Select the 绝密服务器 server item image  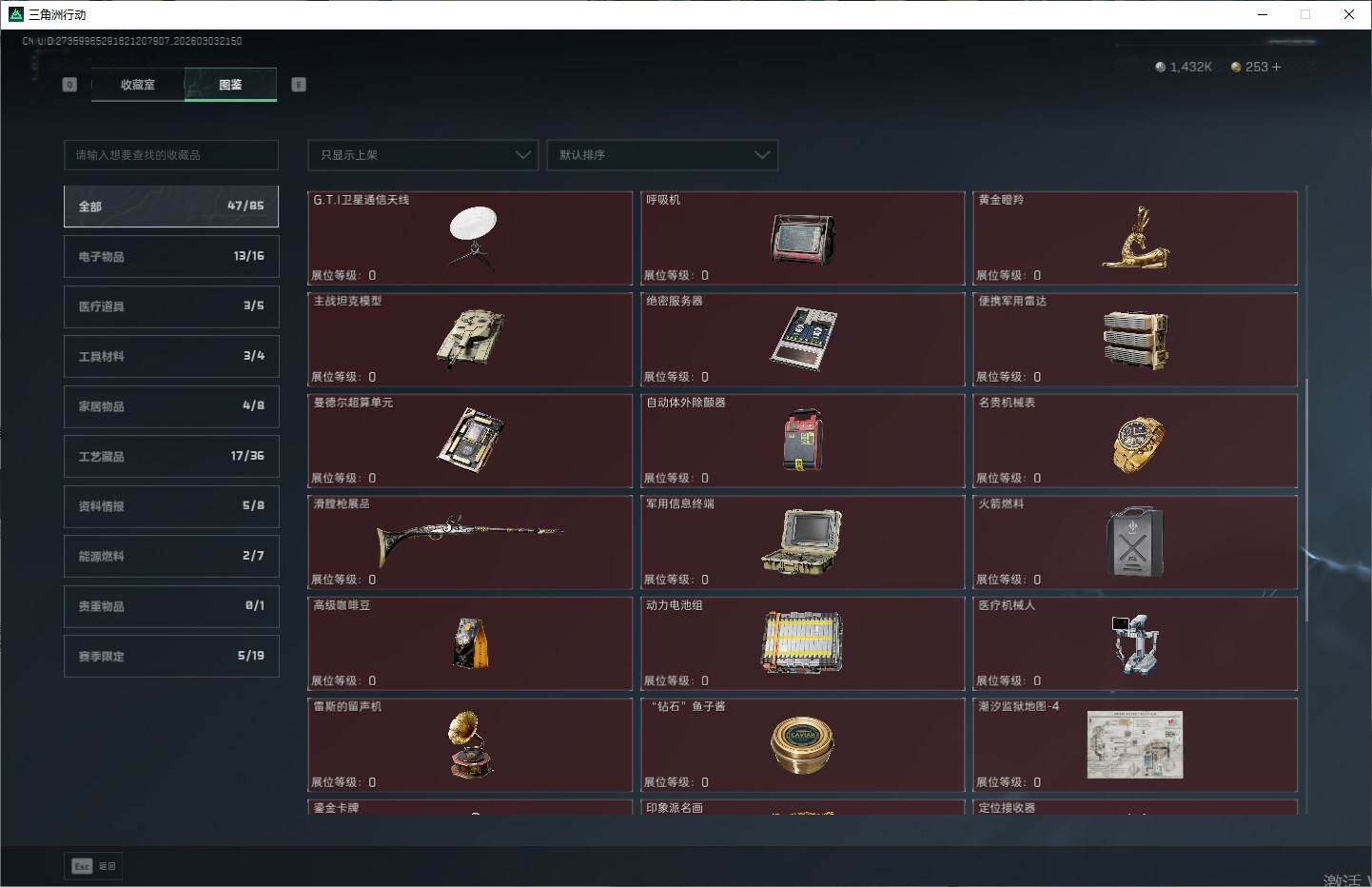click(803, 339)
